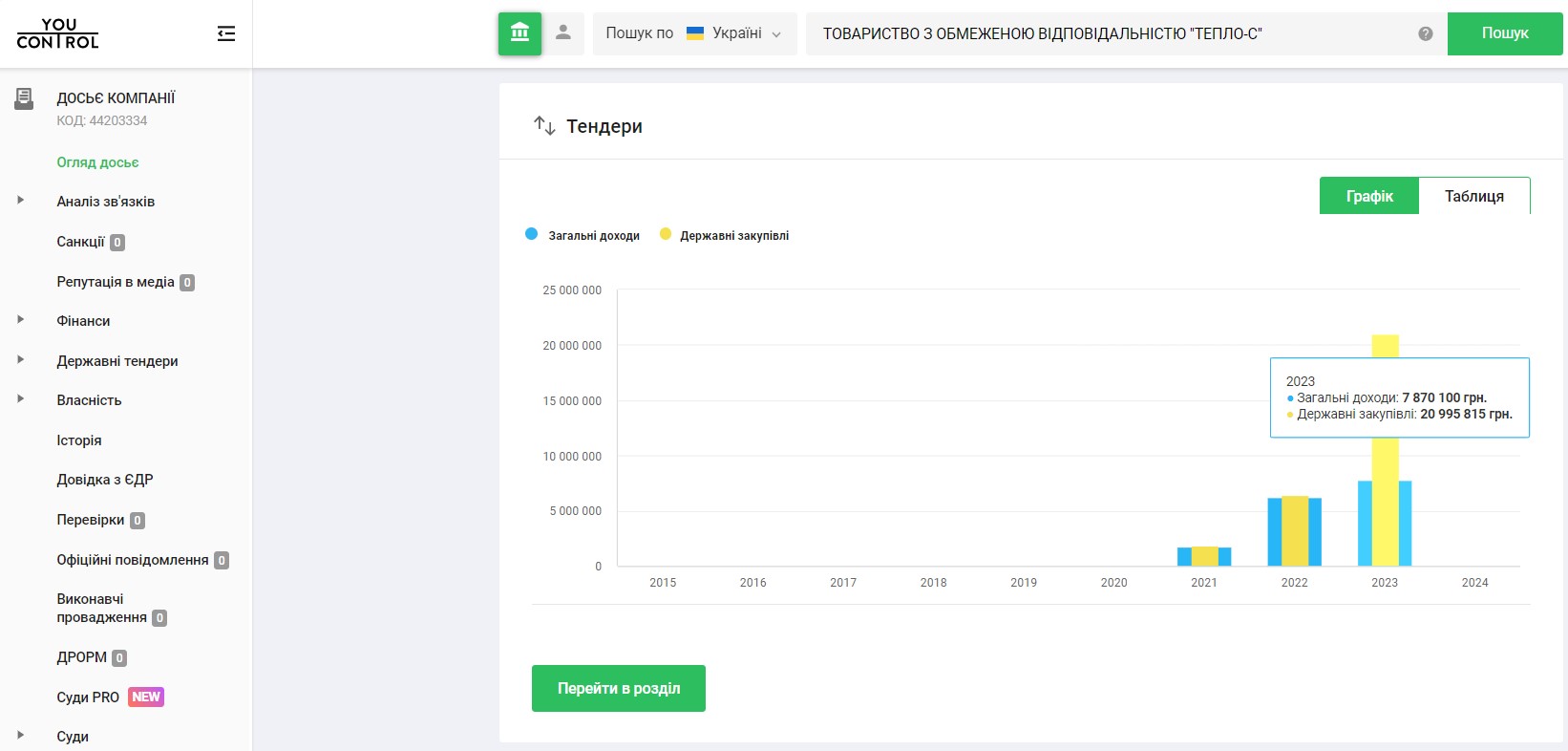1568x751 pixels.
Task: Click the Ukraine flag icon
Action: 695,33
